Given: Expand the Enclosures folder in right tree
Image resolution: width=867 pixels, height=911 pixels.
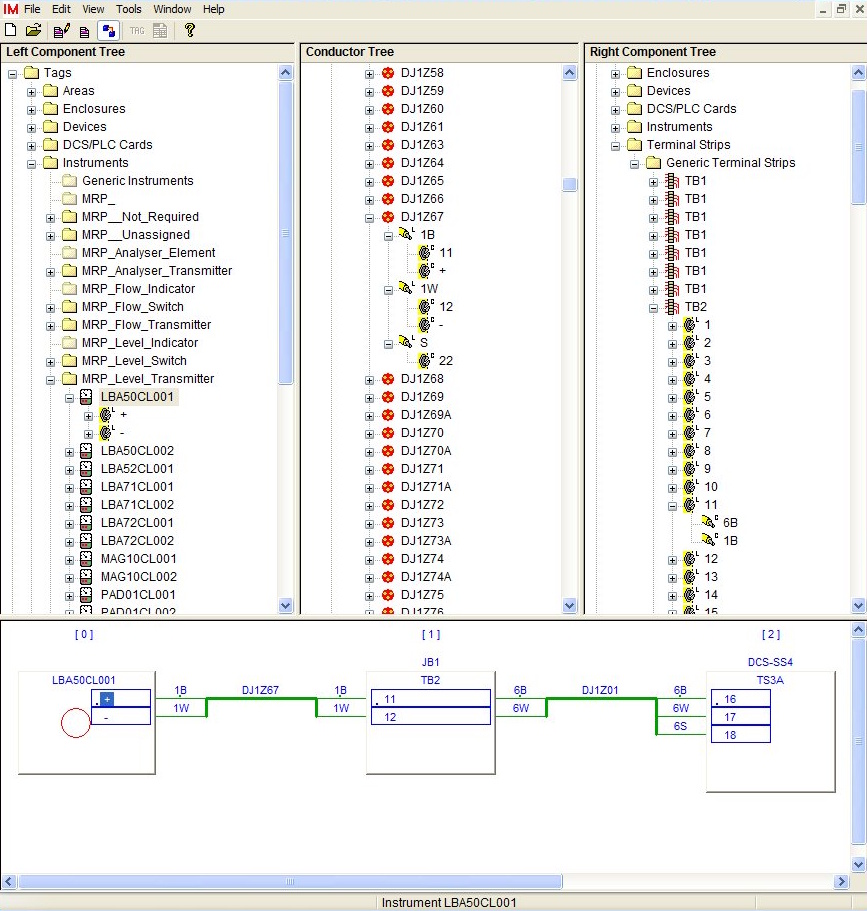Looking at the screenshot, I should (615, 74).
